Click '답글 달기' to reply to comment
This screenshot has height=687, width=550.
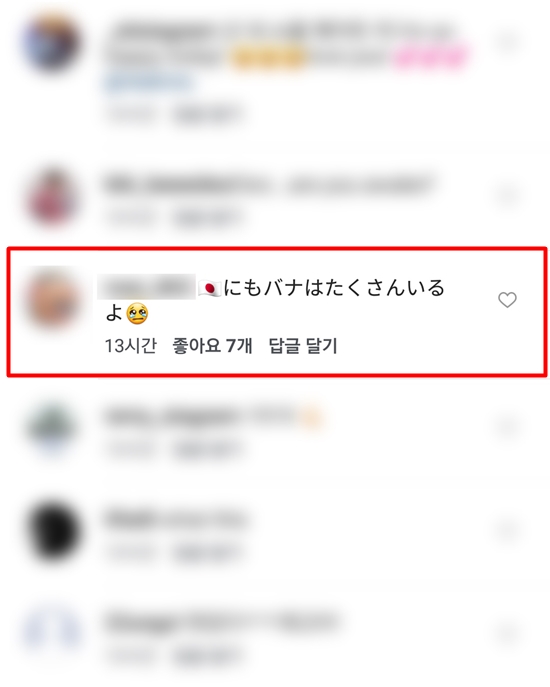coord(303,346)
